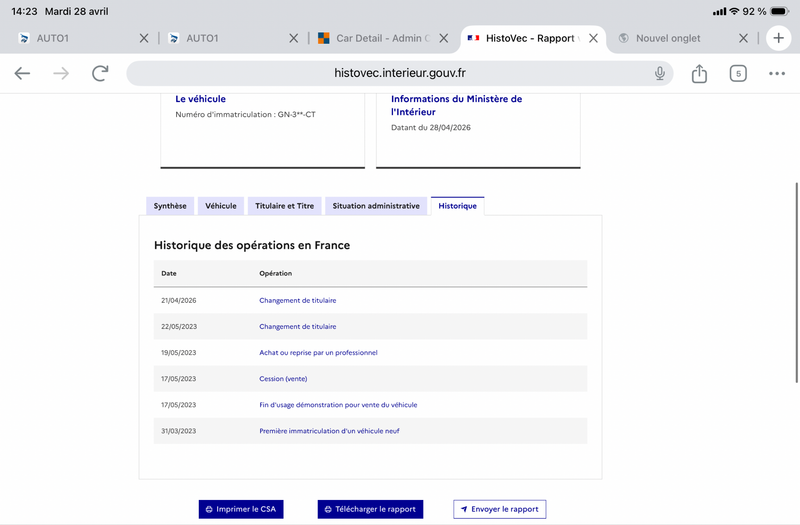Open the Titulaire et Titre tab
The image size is (800, 525).
pyautogui.click(x=284, y=206)
